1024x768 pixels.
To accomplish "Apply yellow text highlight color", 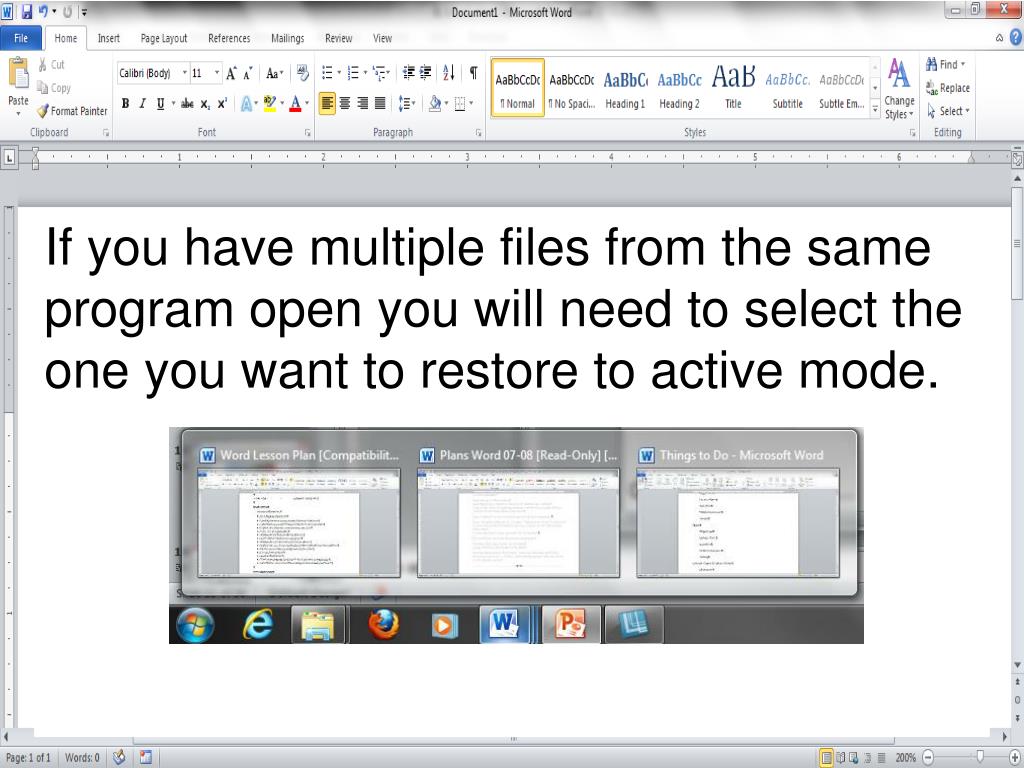I will pyautogui.click(x=269, y=103).
